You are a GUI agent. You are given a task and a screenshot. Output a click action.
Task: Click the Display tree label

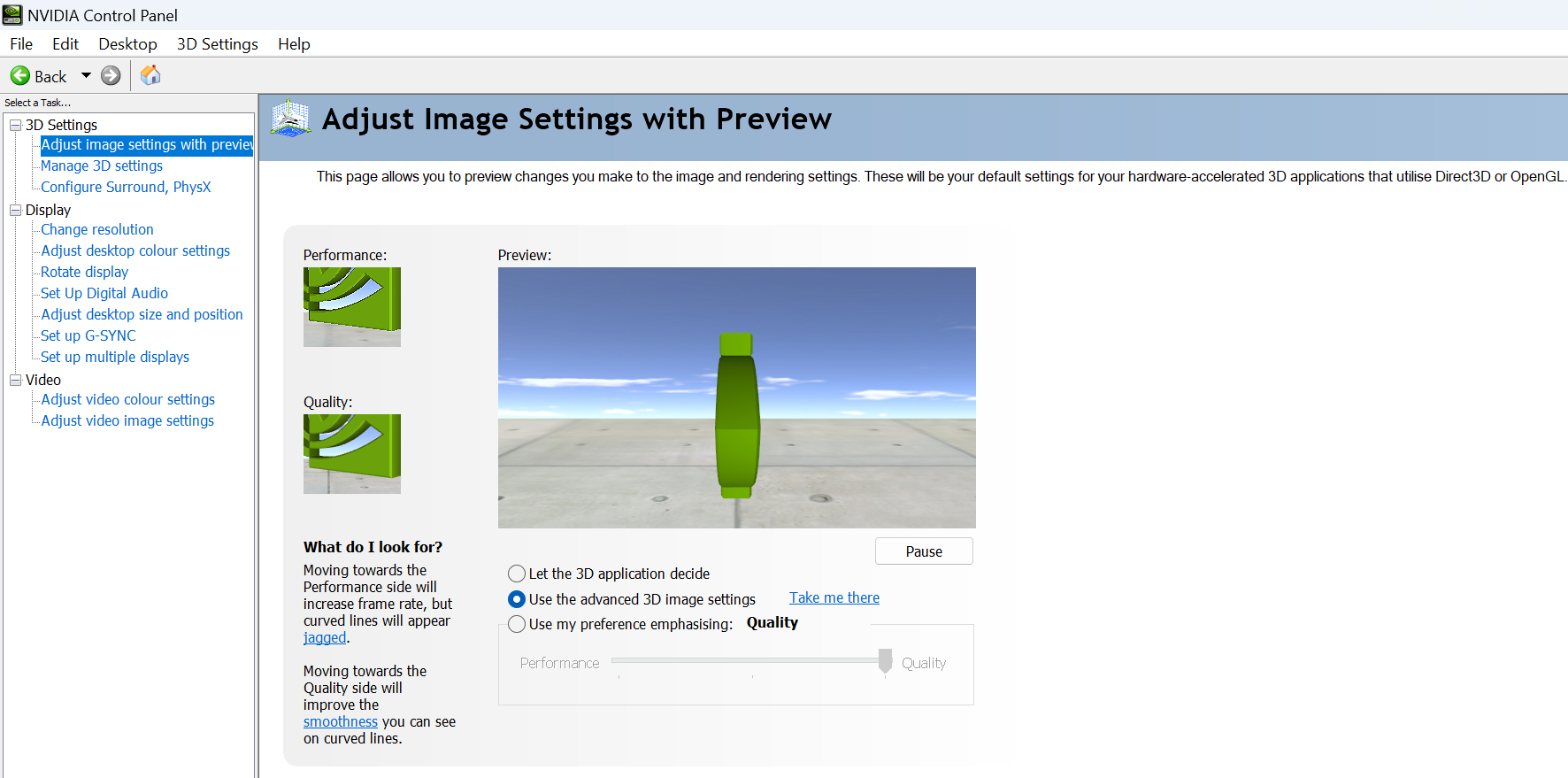tap(48, 210)
